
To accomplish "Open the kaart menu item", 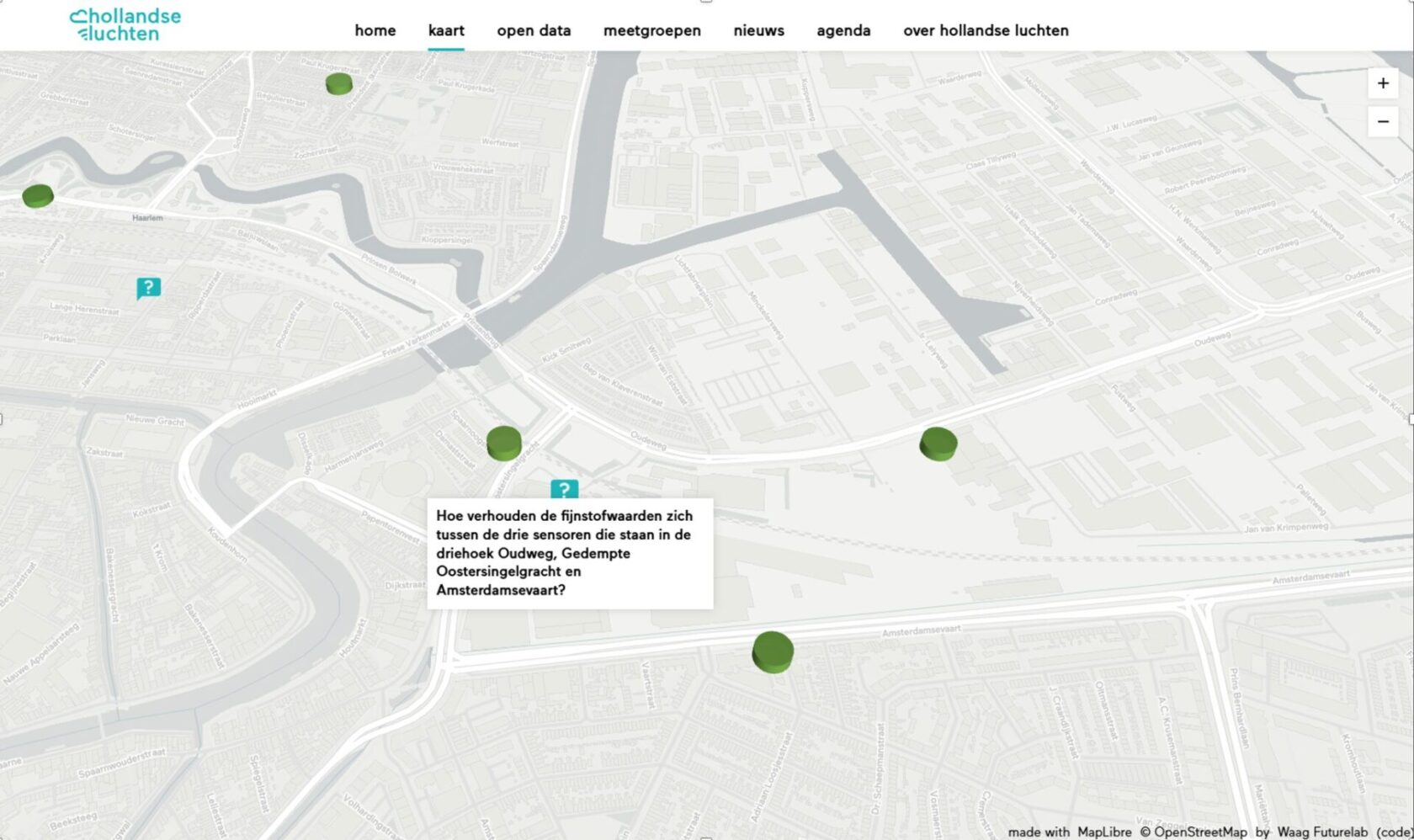I will click(446, 30).
